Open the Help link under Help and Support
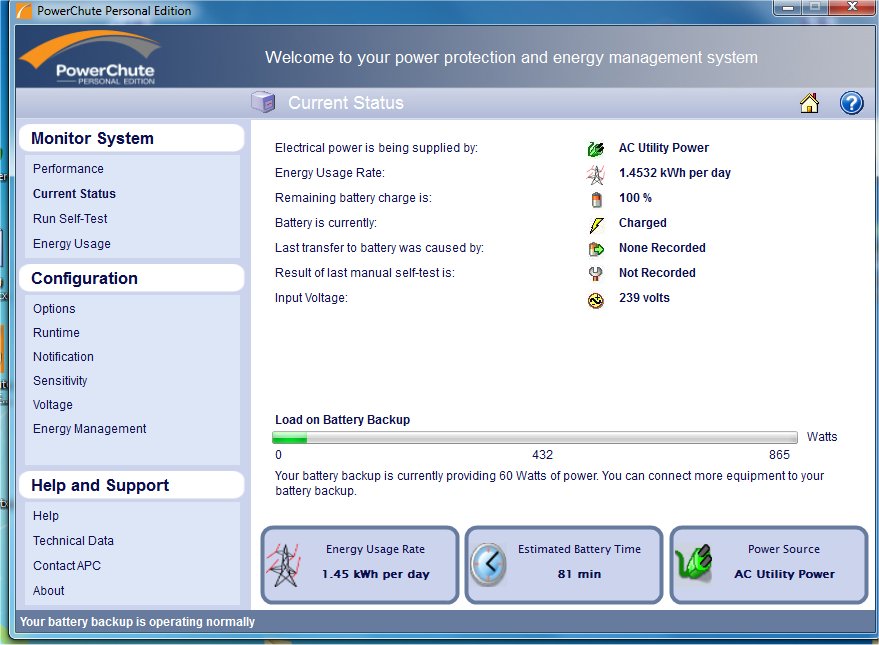879x645 pixels. [x=45, y=516]
